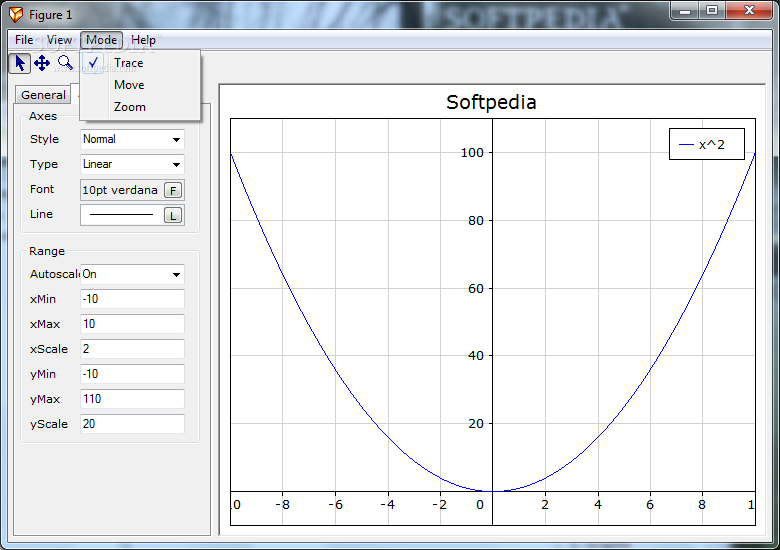Choose Trace in the Mode menu
Viewport: 780px width, 550px height.
pos(140,63)
